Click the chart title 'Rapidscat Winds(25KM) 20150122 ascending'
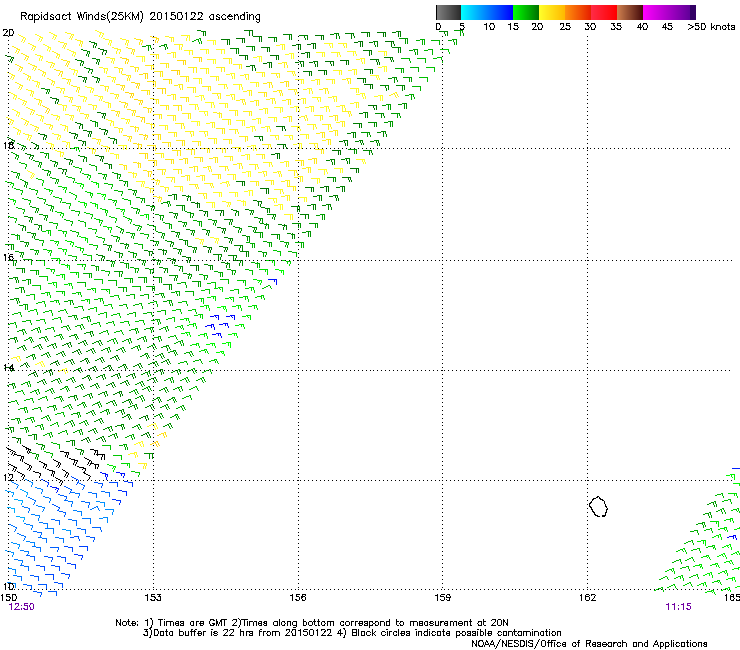The image size is (740, 650). coord(140,17)
